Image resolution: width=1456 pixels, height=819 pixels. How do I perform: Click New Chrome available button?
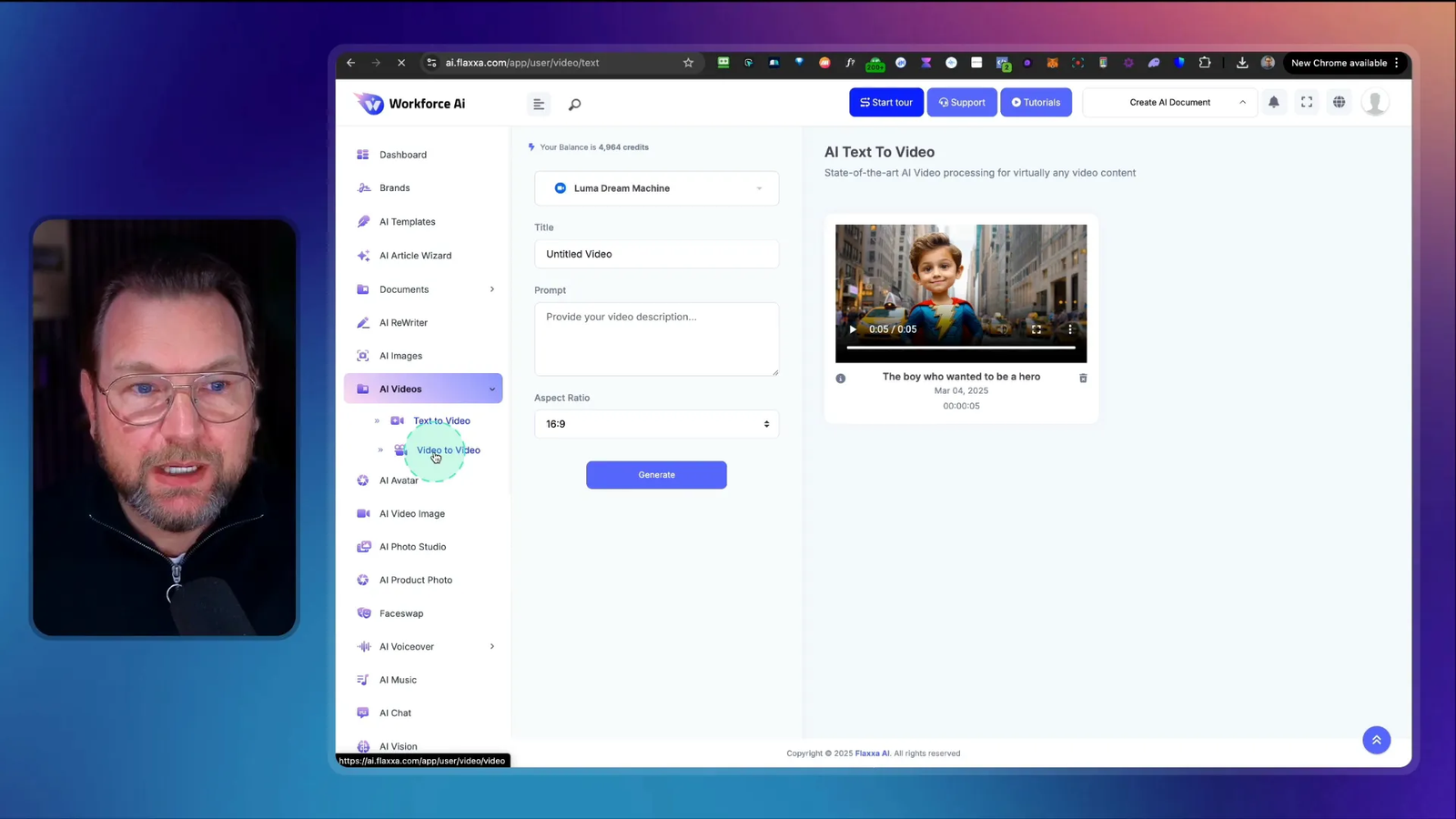pos(1345,63)
